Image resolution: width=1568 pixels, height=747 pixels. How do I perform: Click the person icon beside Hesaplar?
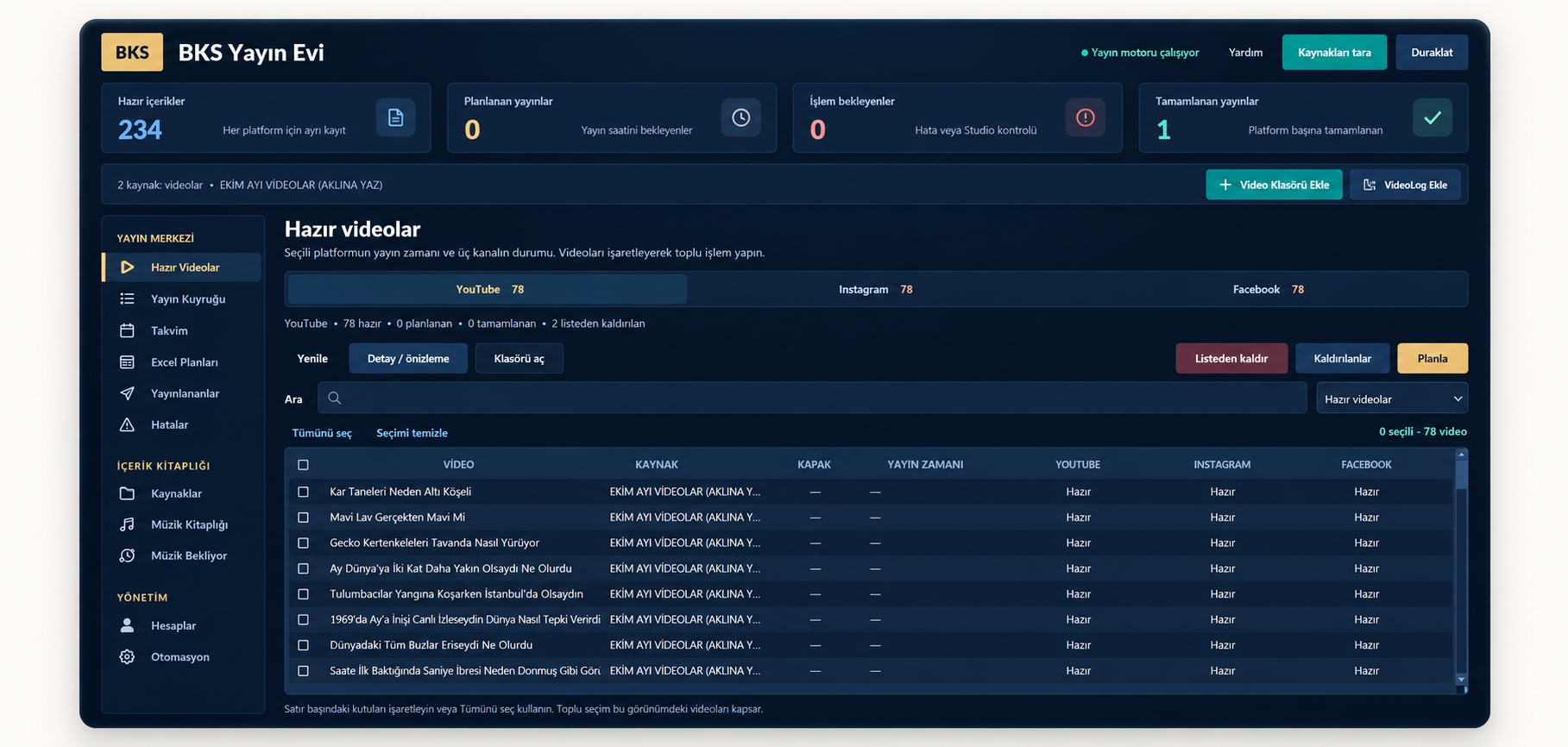click(x=127, y=625)
